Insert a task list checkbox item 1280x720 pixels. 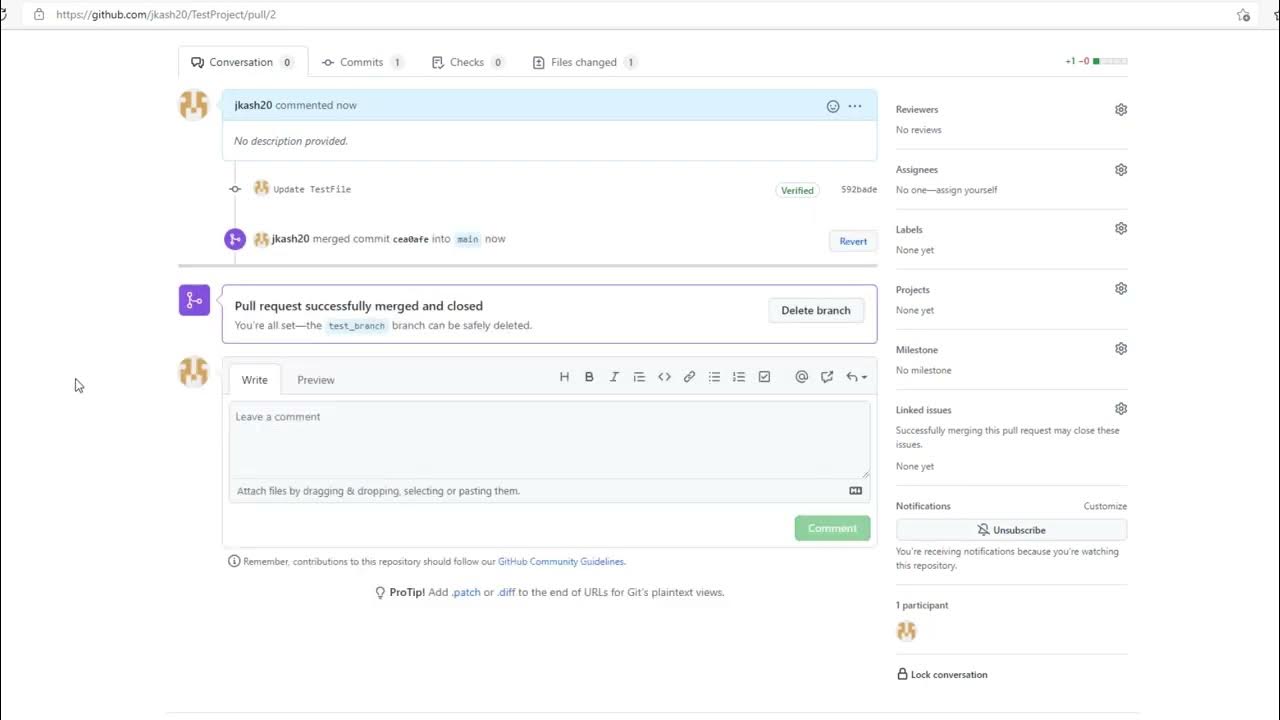764,377
